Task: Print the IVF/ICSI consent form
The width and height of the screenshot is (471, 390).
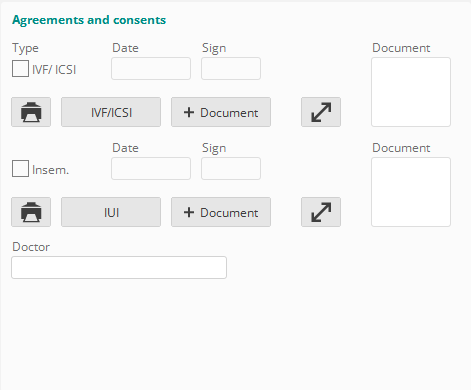Action: click(x=31, y=112)
